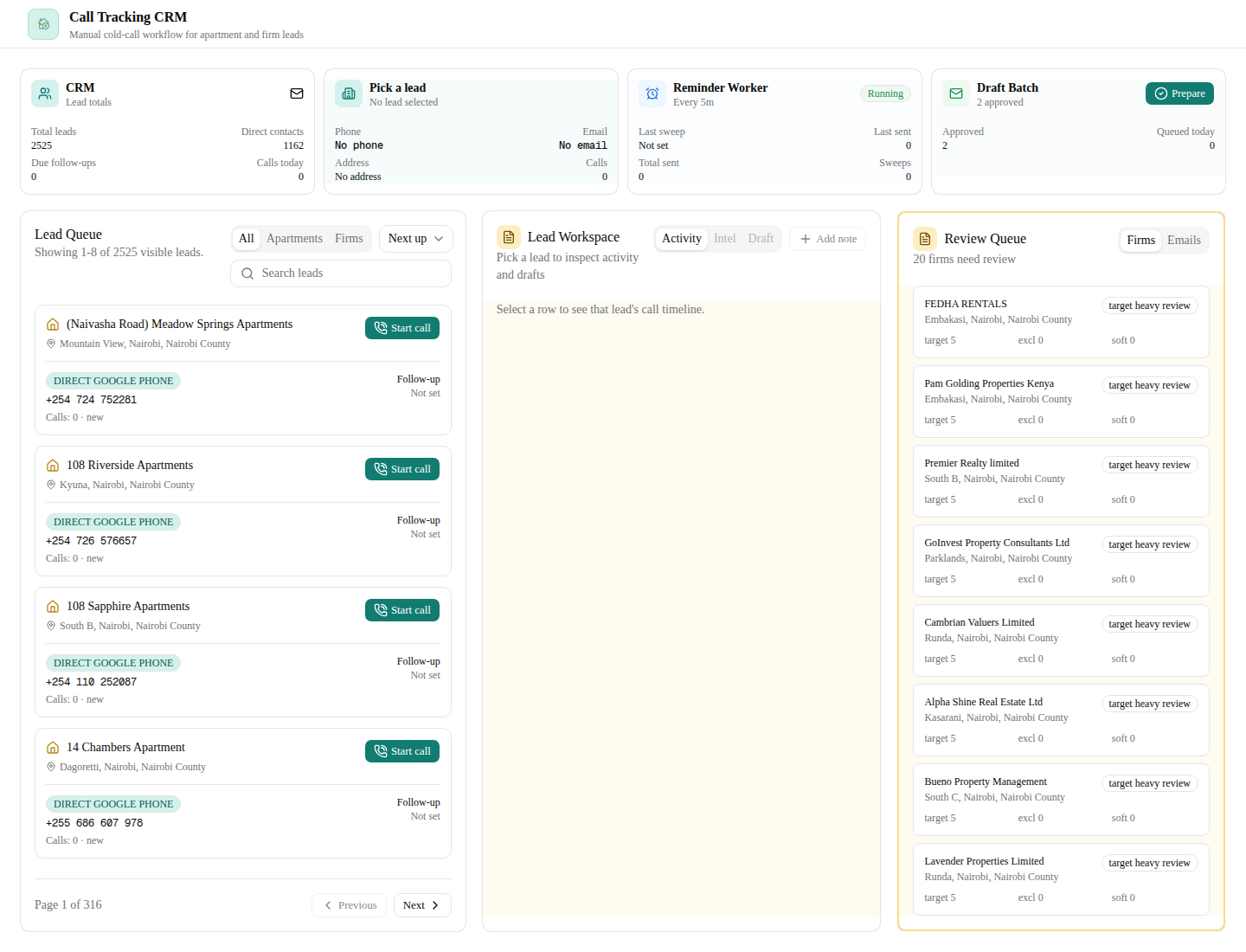Screen dimensions: 1246x952
Task: Switch to the Activity tab
Action: 682,239
